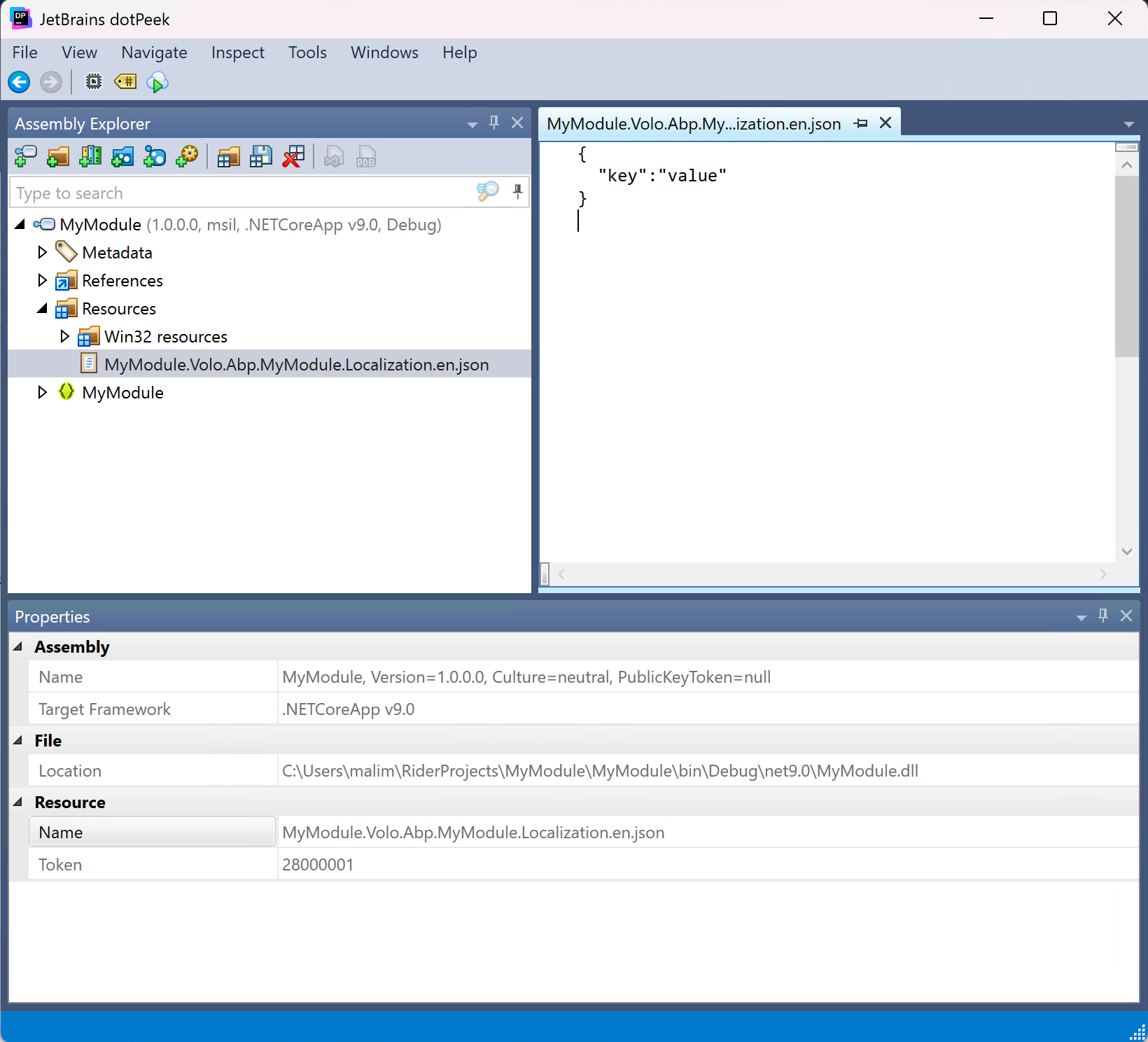Click the Location path value
Screen dimensions: 1148x1042
(x=600, y=771)
